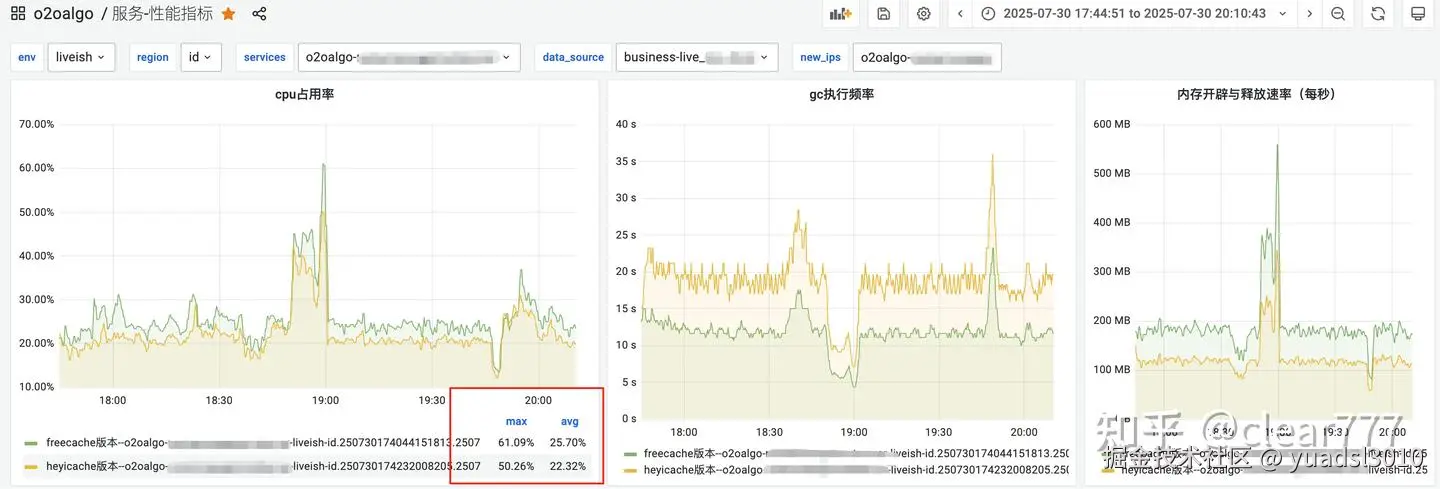Click the memory green spike near 600 MB
Screen dimensions: 1440x489
[1277, 146]
